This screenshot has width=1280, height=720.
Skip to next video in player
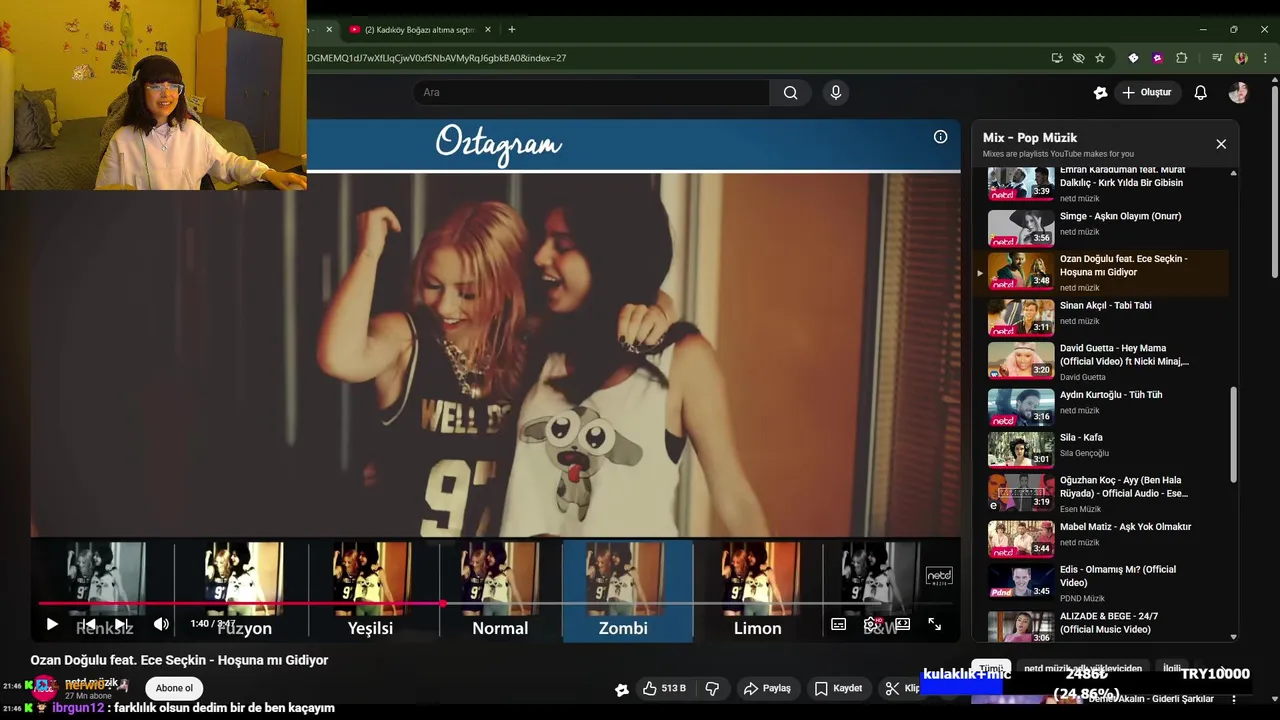(x=121, y=624)
